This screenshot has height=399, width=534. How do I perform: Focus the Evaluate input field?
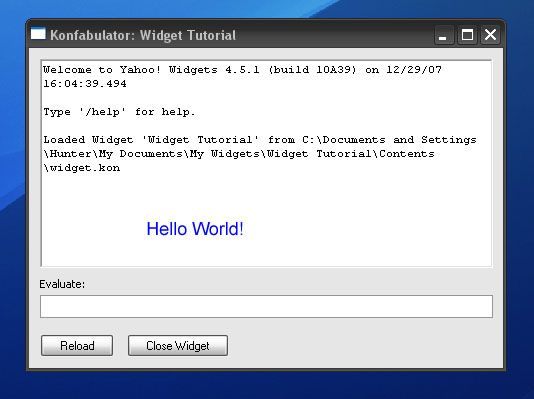pos(266,306)
